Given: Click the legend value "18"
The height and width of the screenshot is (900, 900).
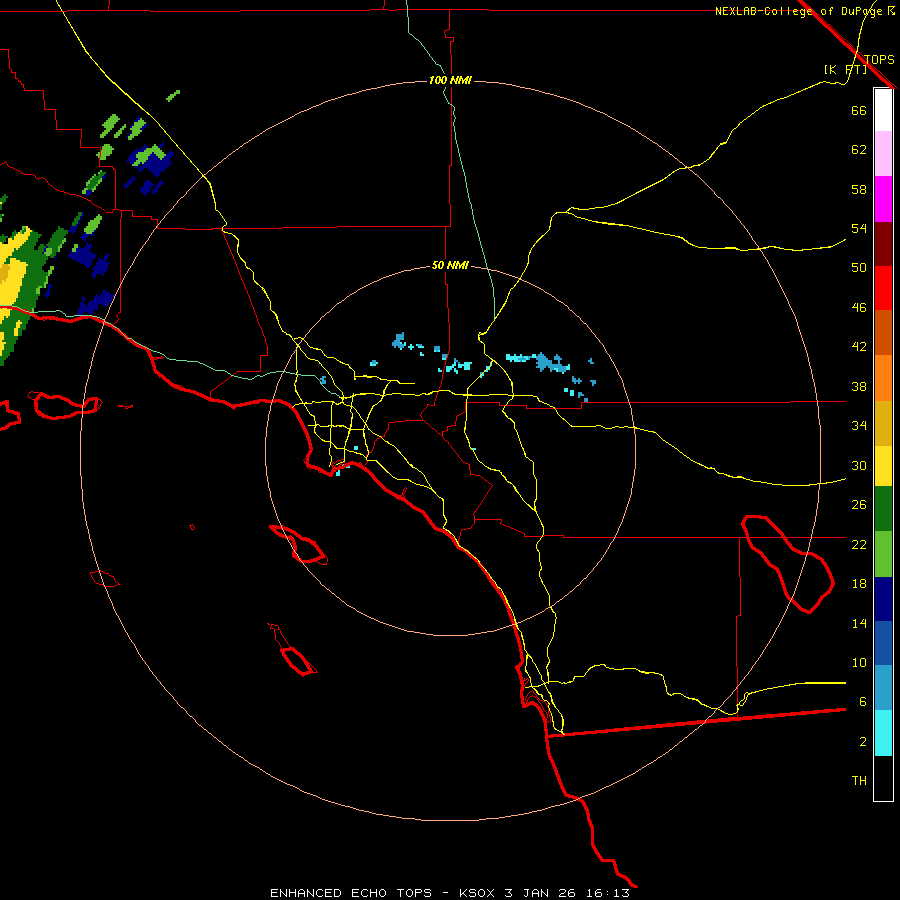Looking at the screenshot, I should coord(859,584).
